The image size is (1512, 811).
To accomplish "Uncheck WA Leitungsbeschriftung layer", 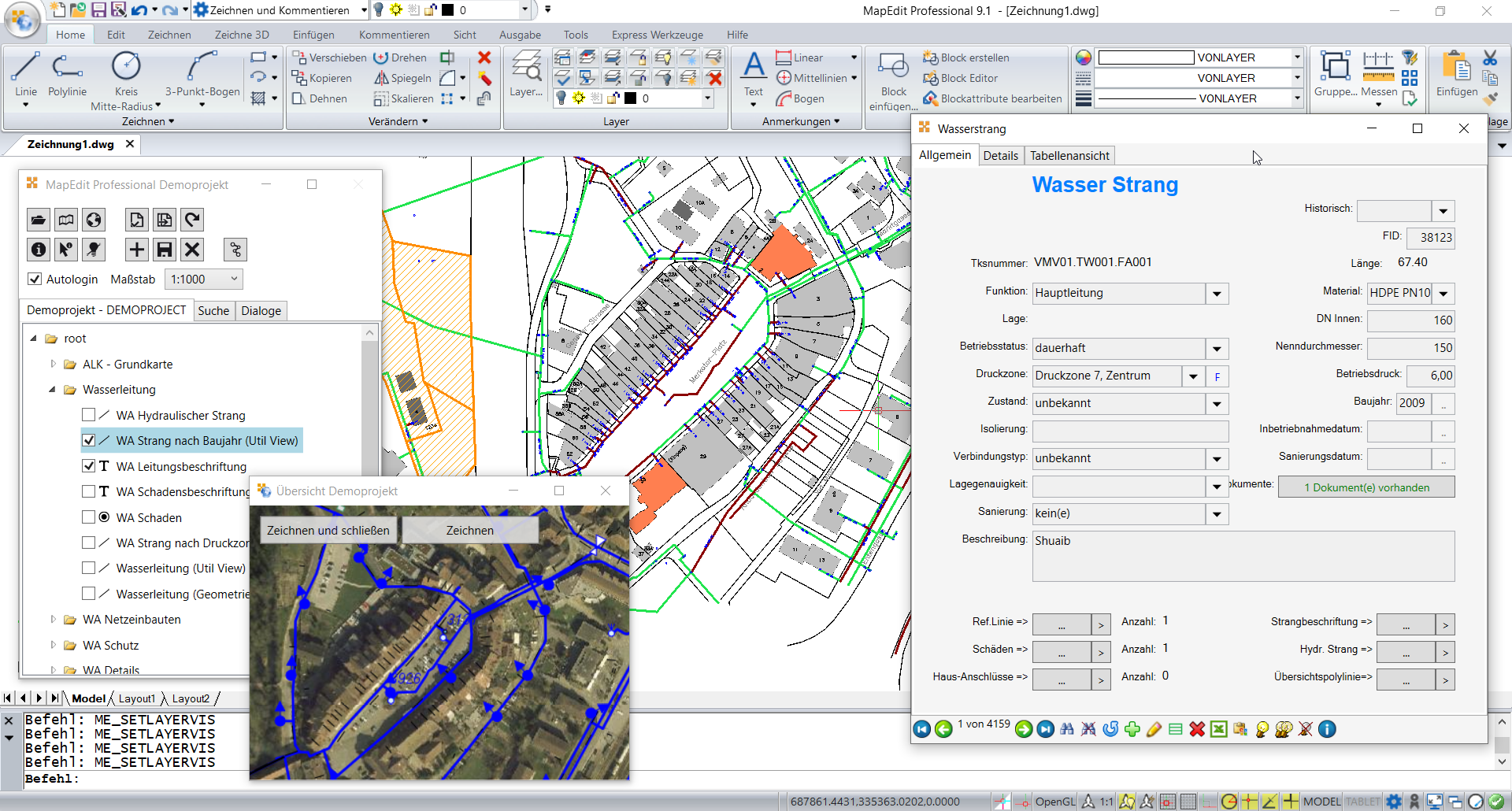I will pyautogui.click(x=89, y=466).
